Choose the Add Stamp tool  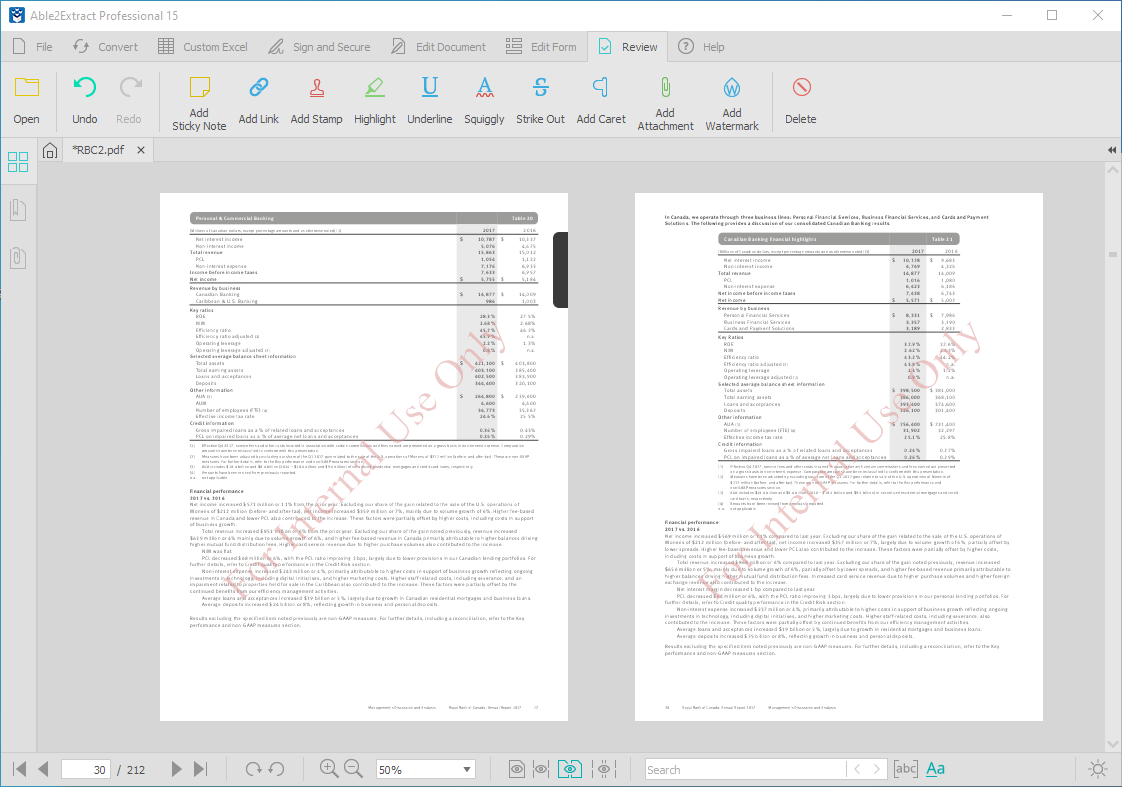pos(316,102)
